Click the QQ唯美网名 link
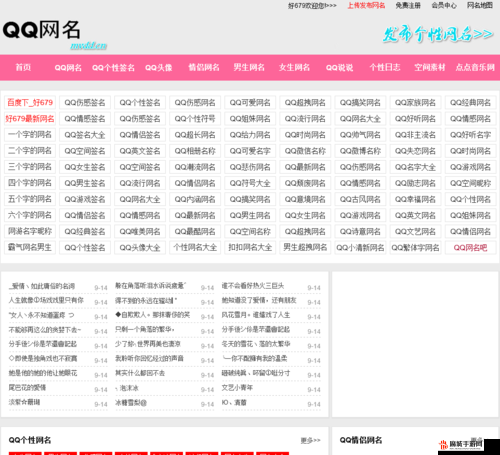 (140, 231)
